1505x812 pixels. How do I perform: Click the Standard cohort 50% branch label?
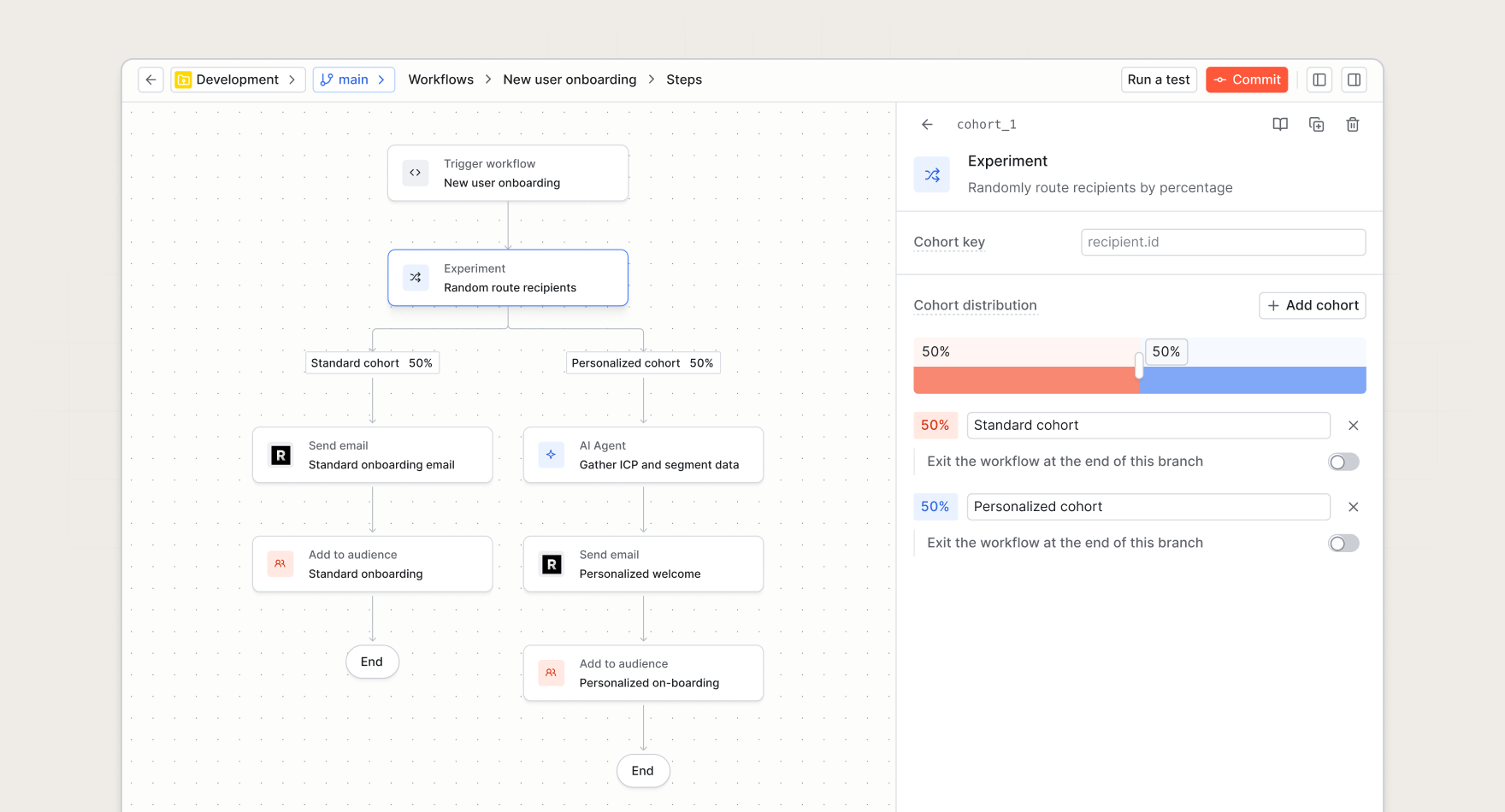pyautogui.click(x=372, y=363)
